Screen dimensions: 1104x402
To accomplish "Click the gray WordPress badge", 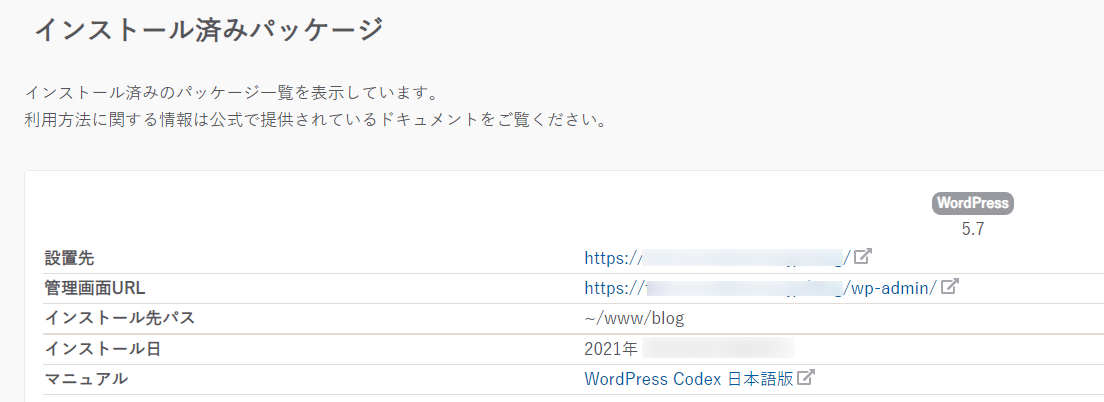I will pos(973,203).
